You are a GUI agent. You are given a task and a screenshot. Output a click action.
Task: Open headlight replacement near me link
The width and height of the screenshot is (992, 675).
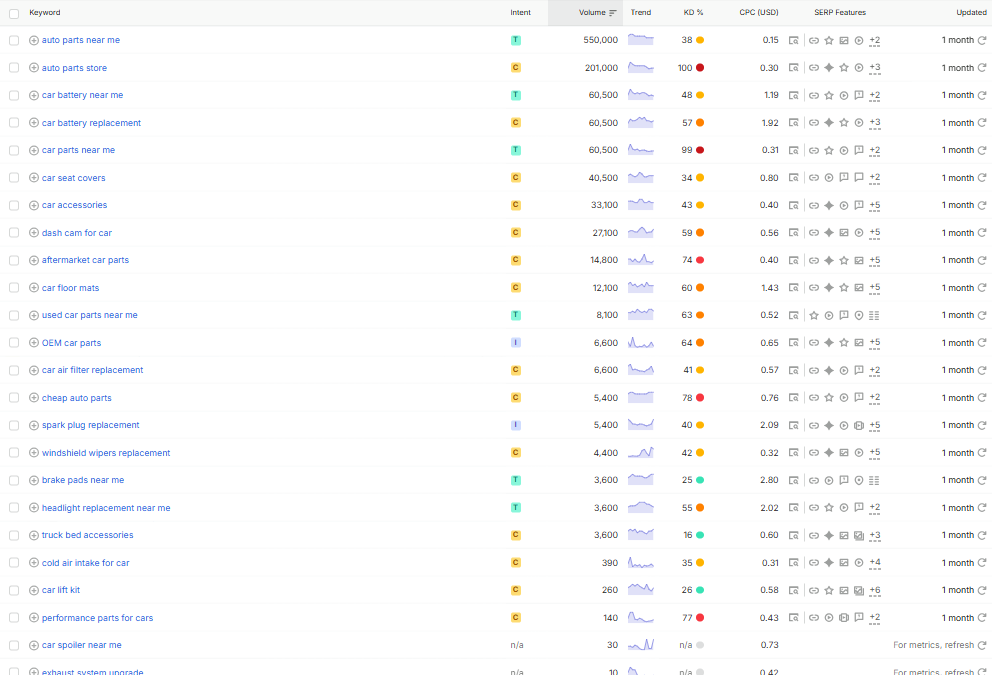coord(106,508)
